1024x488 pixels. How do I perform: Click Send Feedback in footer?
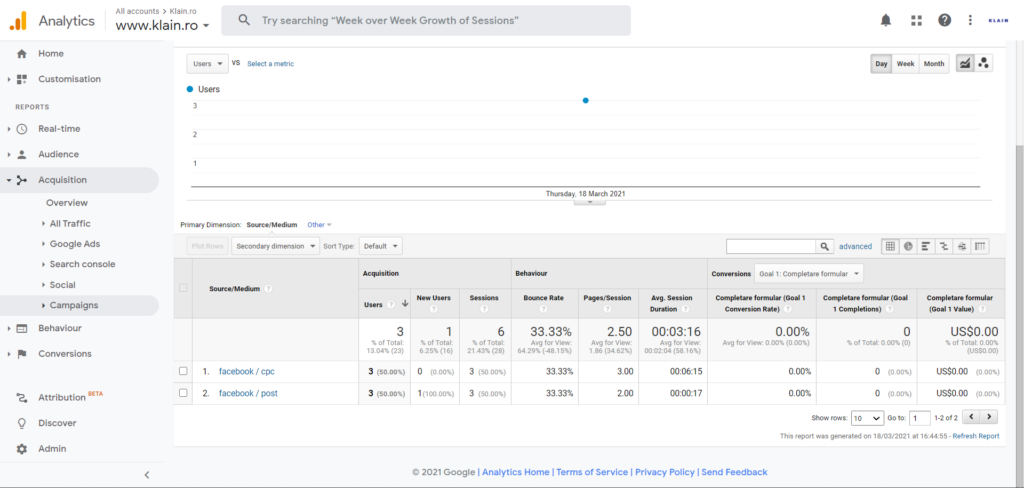click(x=734, y=472)
